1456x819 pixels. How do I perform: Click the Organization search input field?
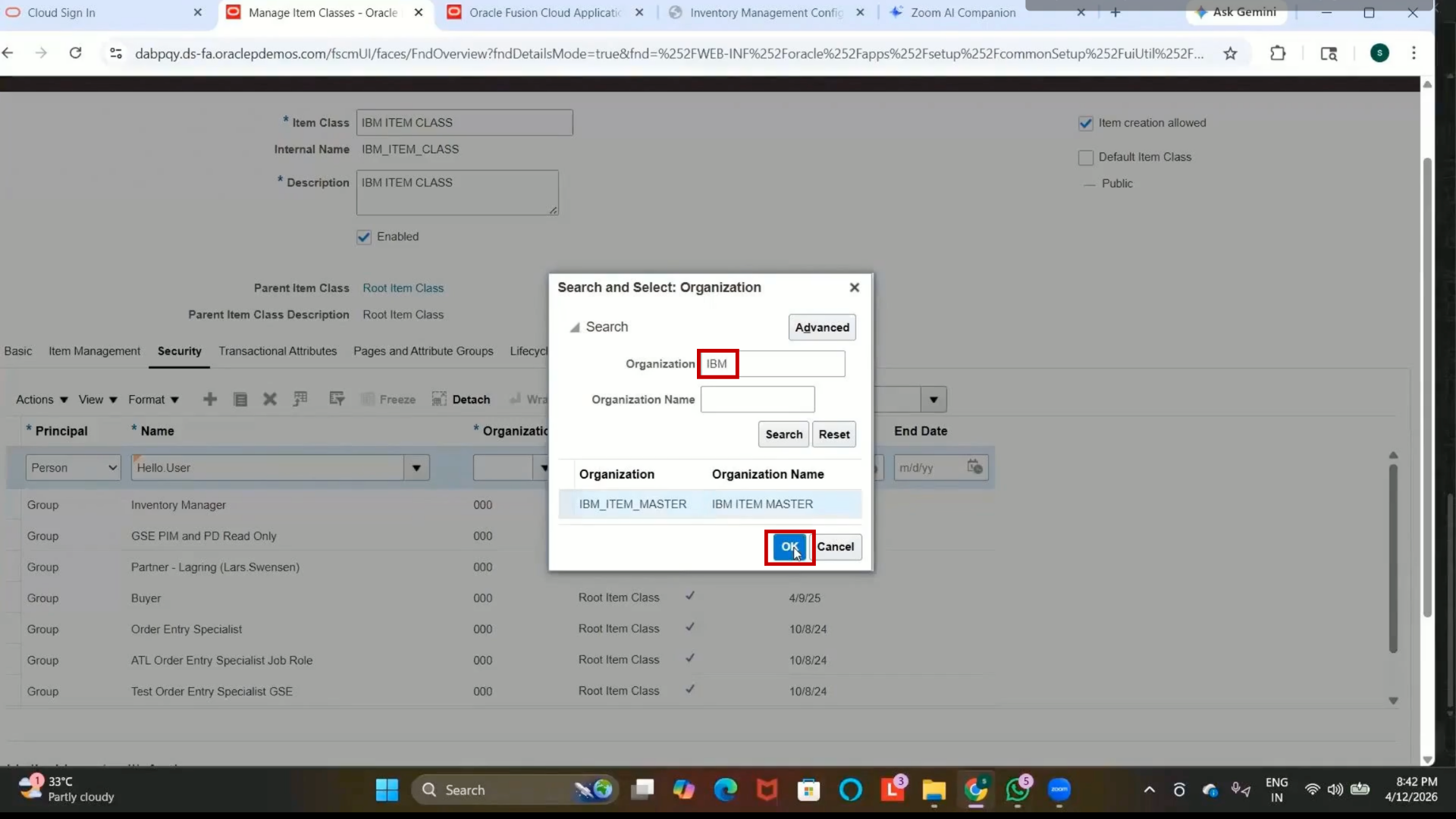pyautogui.click(x=772, y=364)
